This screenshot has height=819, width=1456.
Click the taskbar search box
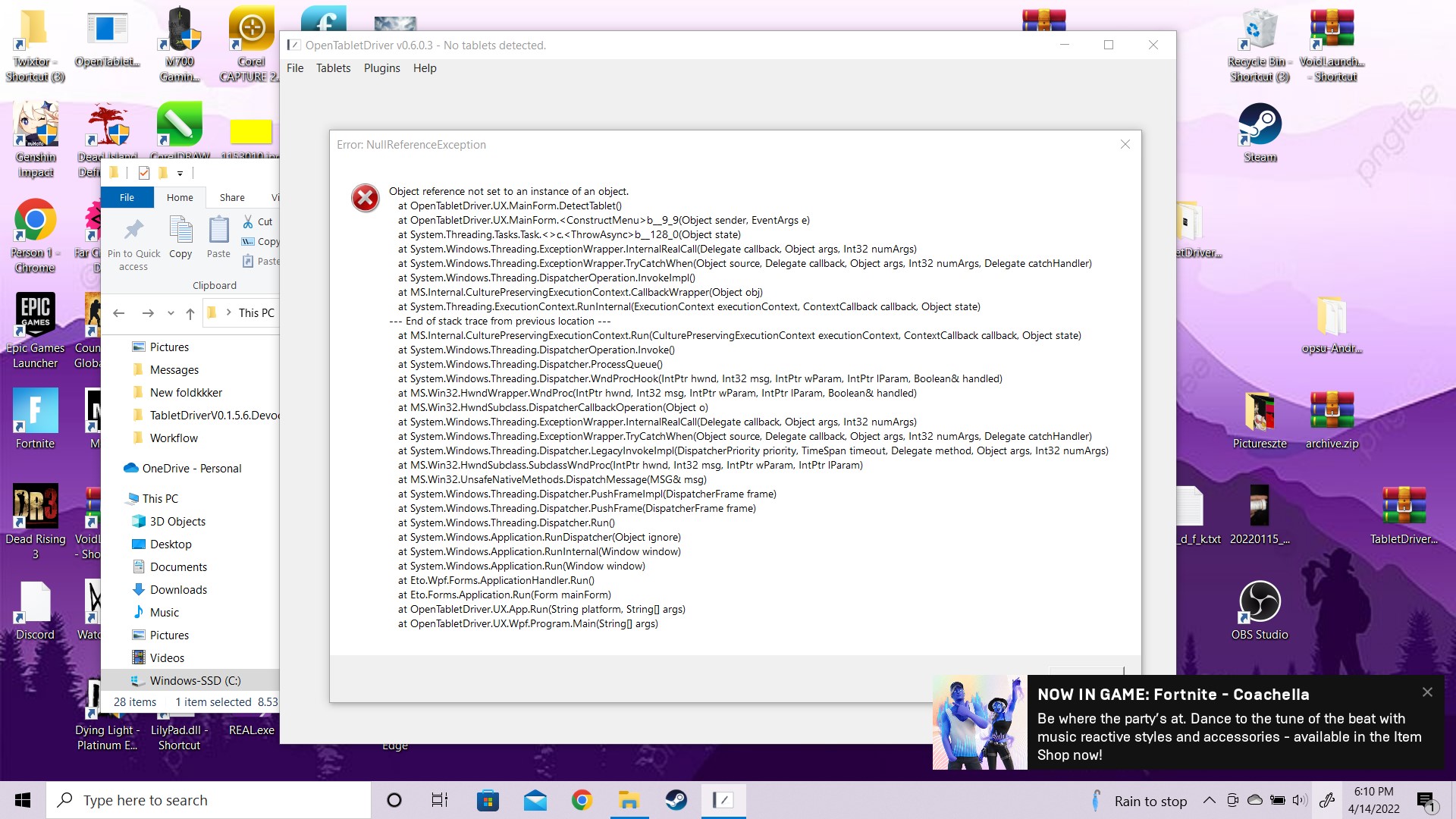pyautogui.click(x=209, y=800)
